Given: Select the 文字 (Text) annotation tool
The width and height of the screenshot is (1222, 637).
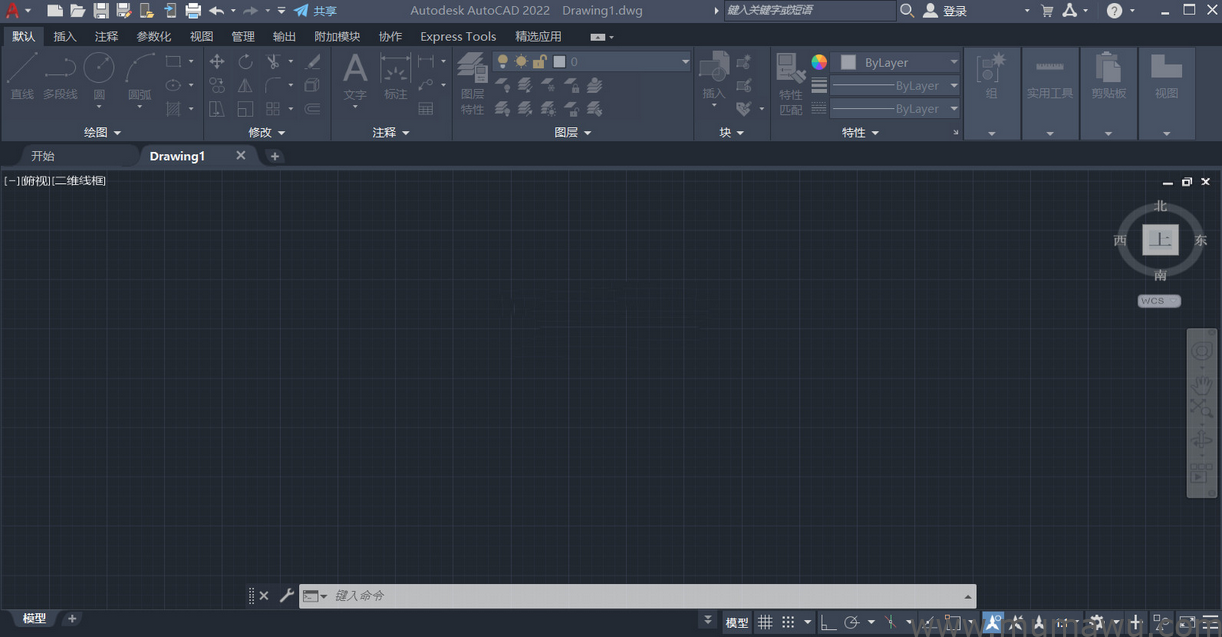Looking at the screenshot, I should (355, 76).
